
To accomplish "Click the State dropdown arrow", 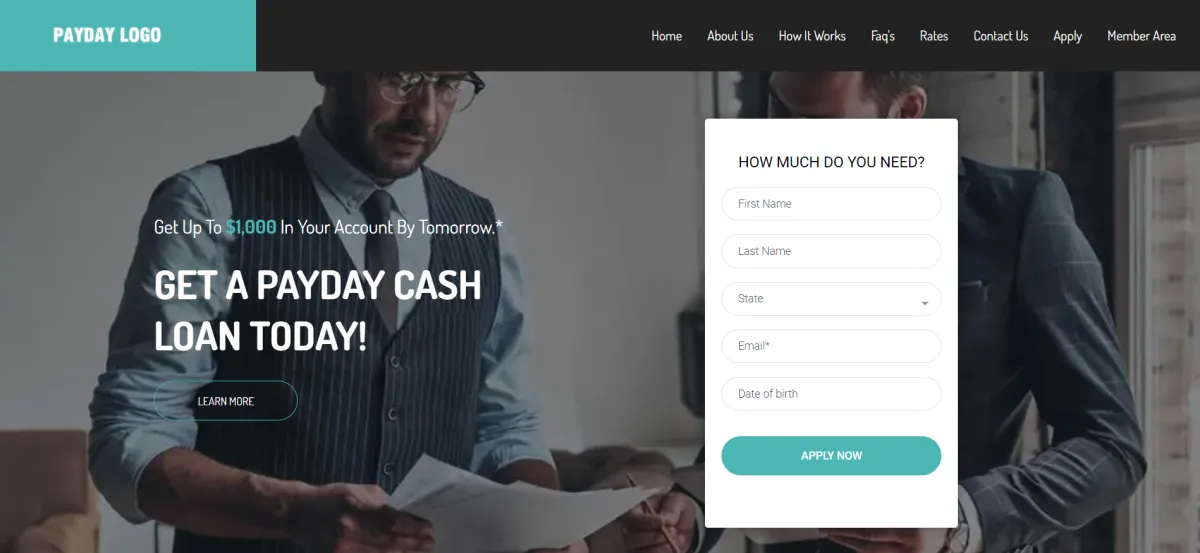I will point(925,302).
